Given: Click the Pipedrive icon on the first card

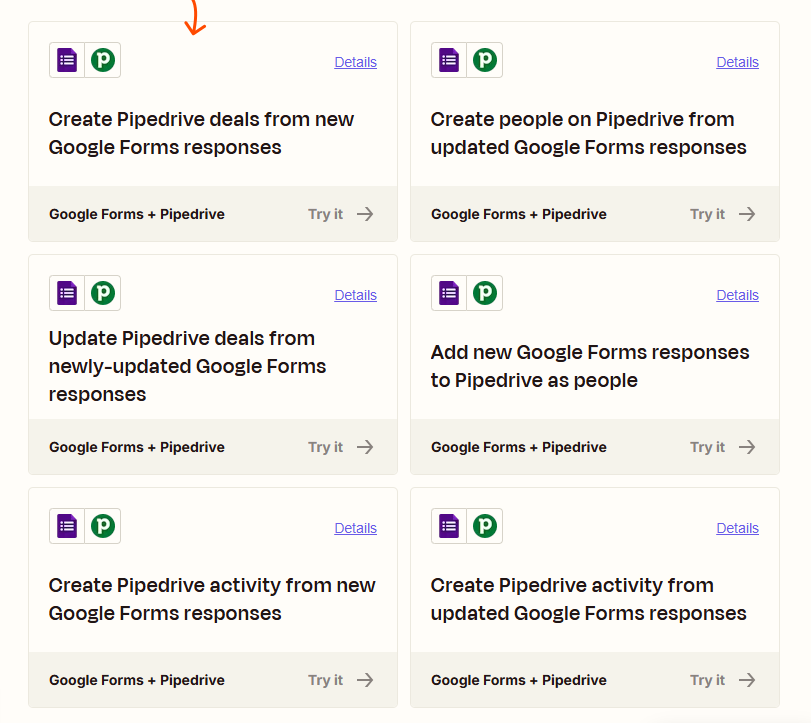Looking at the screenshot, I should coord(102,60).
